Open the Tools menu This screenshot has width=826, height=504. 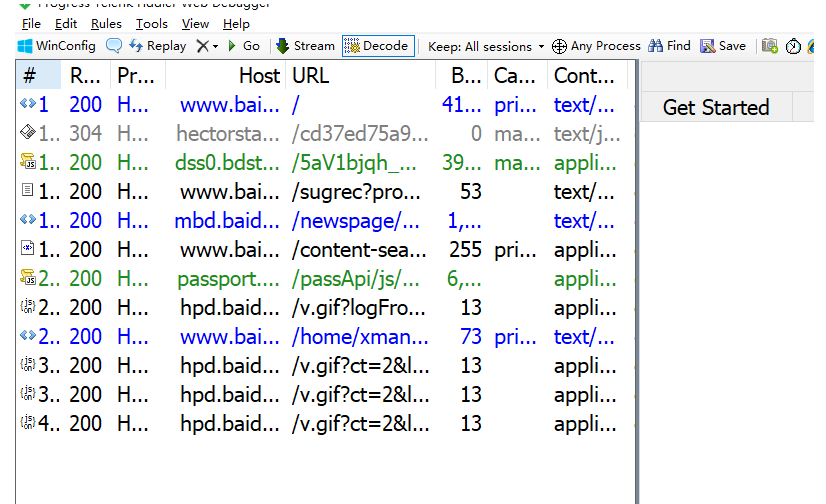click(x=152, y=24)
